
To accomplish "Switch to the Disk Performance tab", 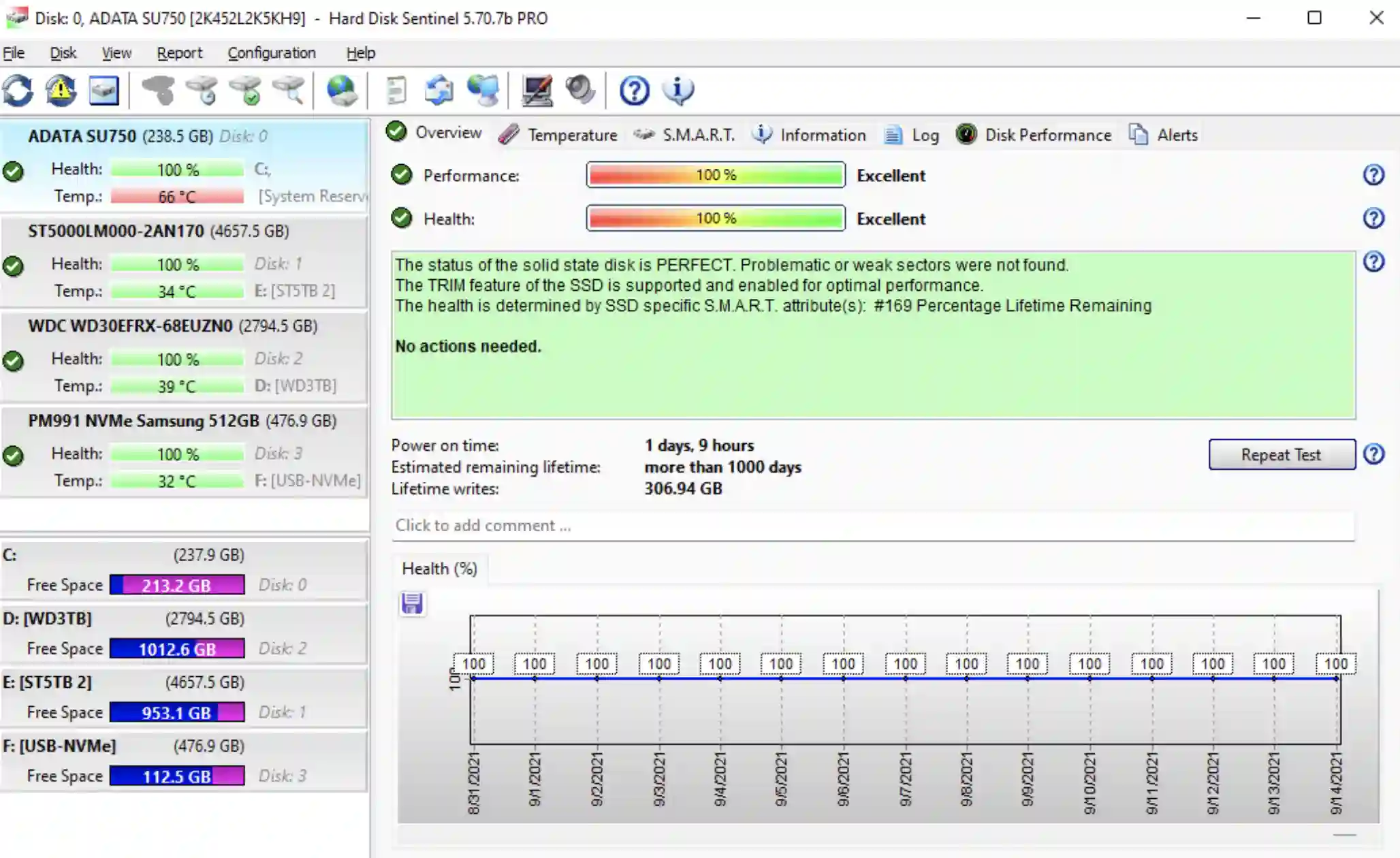I will click(1034, 135).
